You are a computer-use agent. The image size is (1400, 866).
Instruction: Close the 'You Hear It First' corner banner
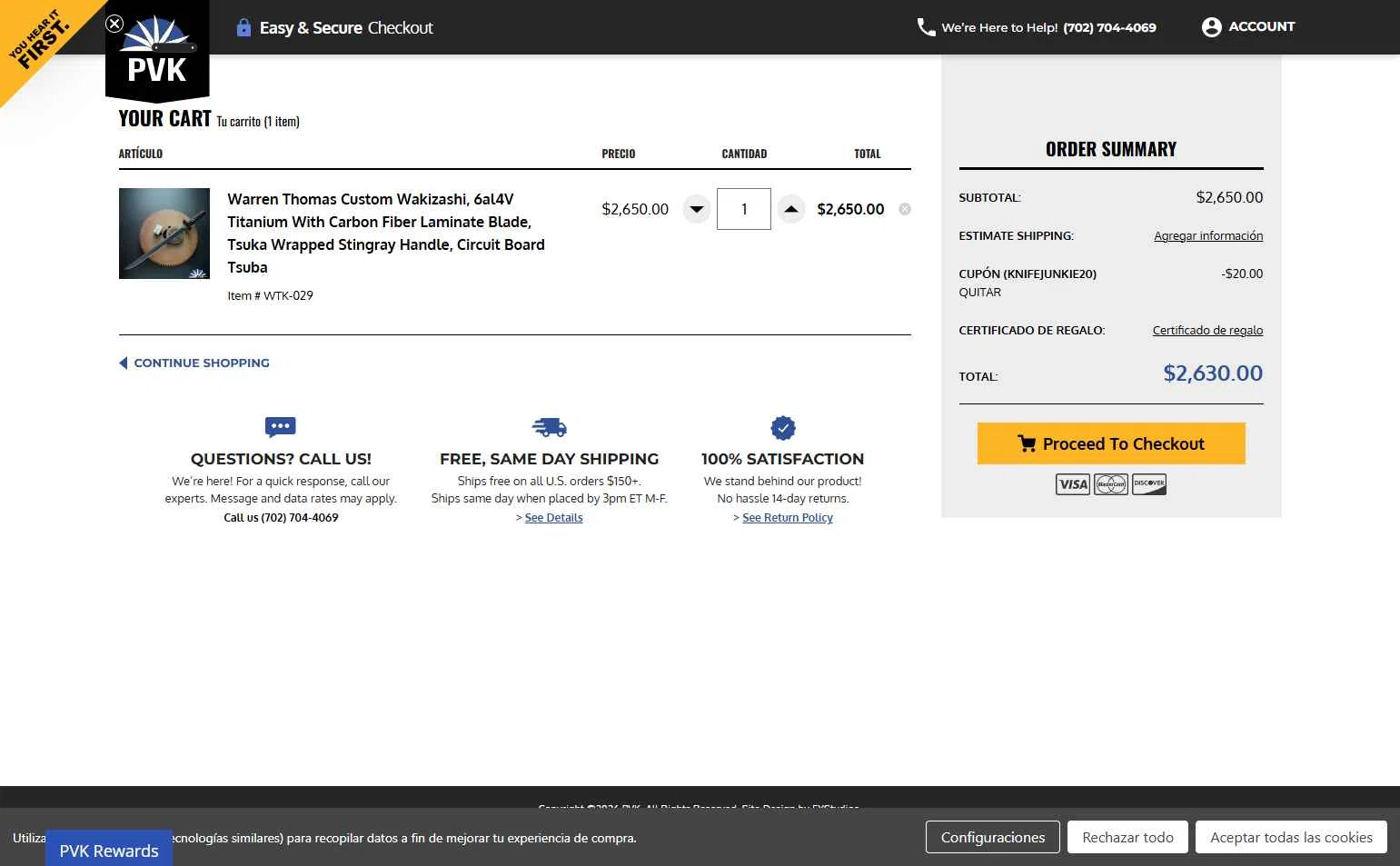coord(114,24)
